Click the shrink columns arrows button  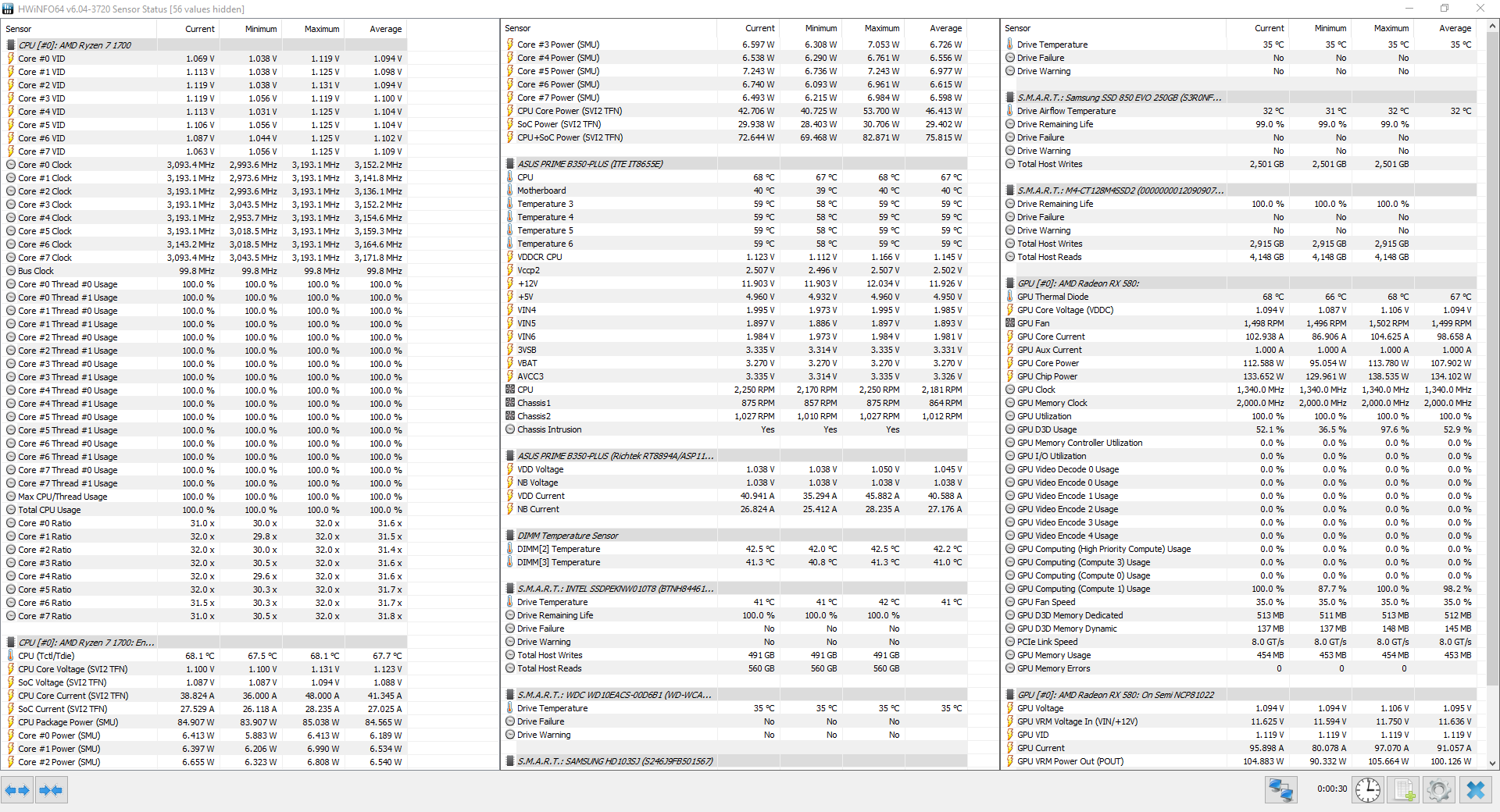[x=51, y=790]
